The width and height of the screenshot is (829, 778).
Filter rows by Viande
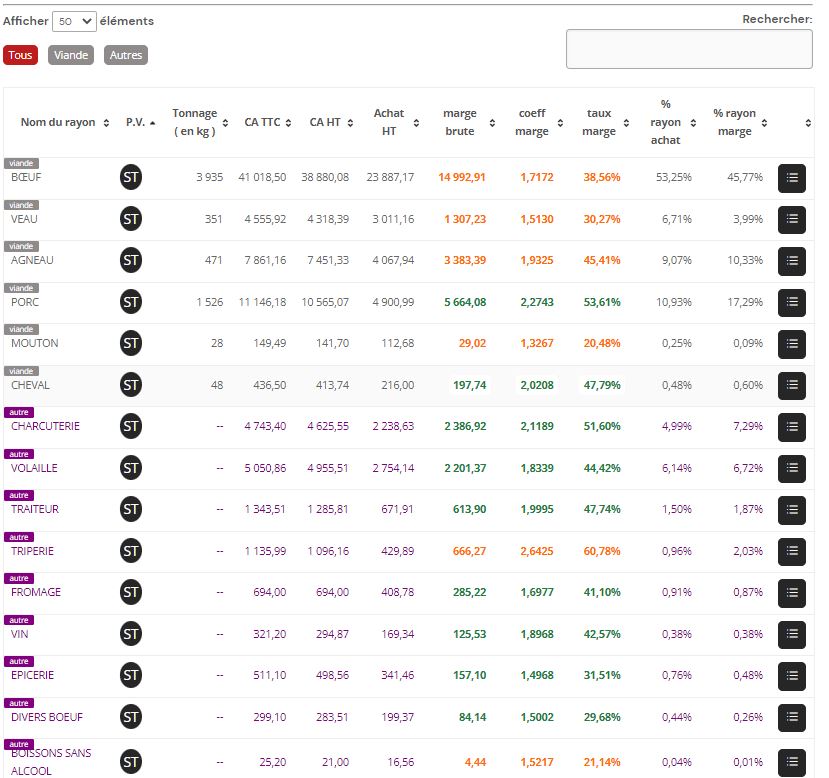(71, 55)
